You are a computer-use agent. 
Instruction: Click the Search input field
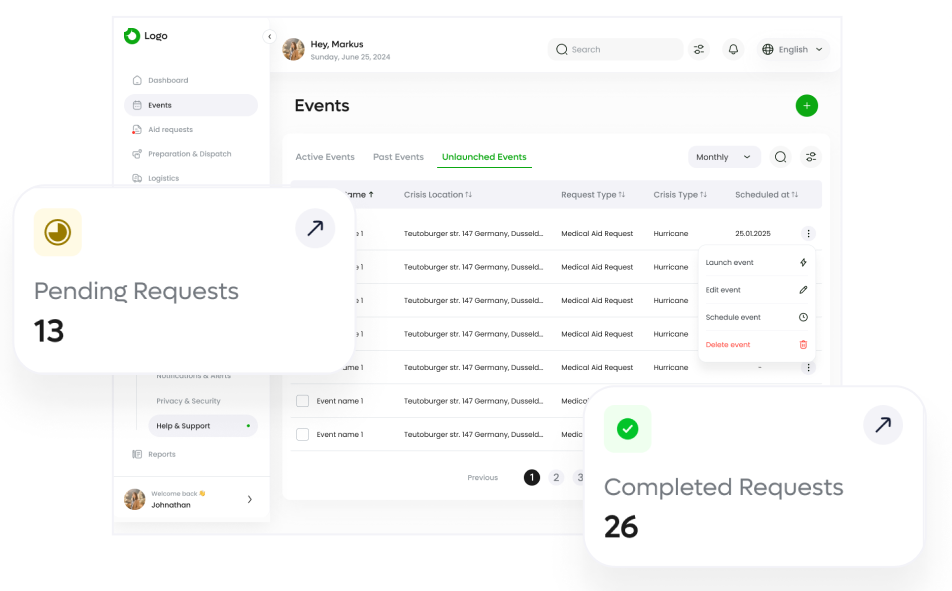(620, 49)
